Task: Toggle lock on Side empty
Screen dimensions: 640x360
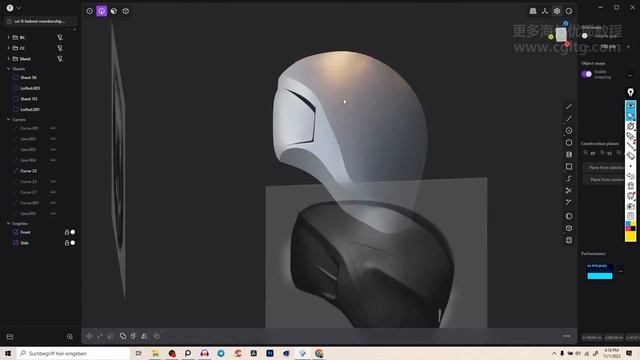Action: click(x=67, y=242)
